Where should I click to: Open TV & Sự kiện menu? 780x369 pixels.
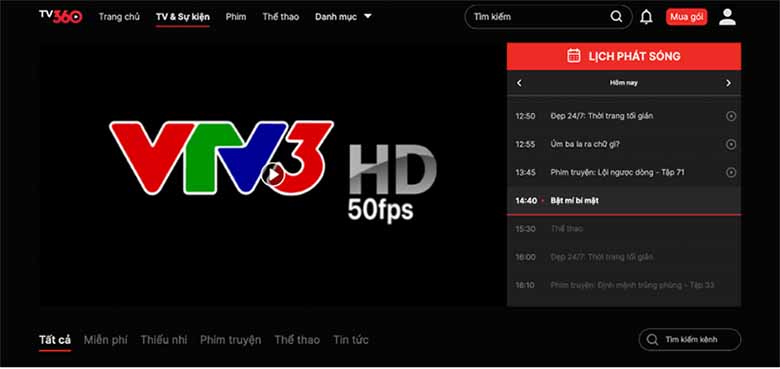183,16
